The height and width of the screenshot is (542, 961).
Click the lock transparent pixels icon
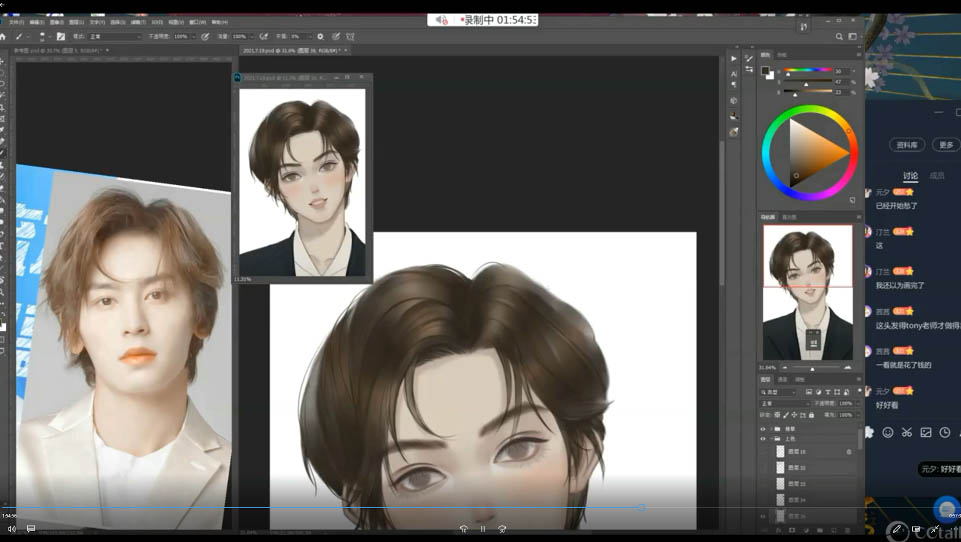click(x=777, y=415)
